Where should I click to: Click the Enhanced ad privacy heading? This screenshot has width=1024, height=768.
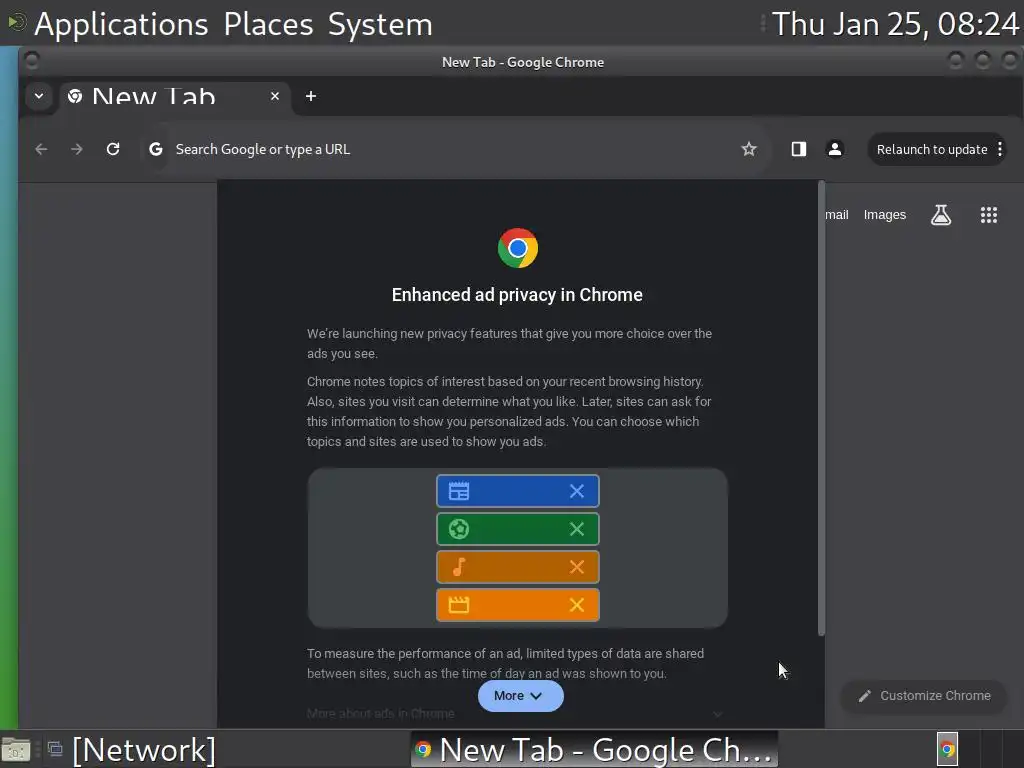[x=517, y=295]
